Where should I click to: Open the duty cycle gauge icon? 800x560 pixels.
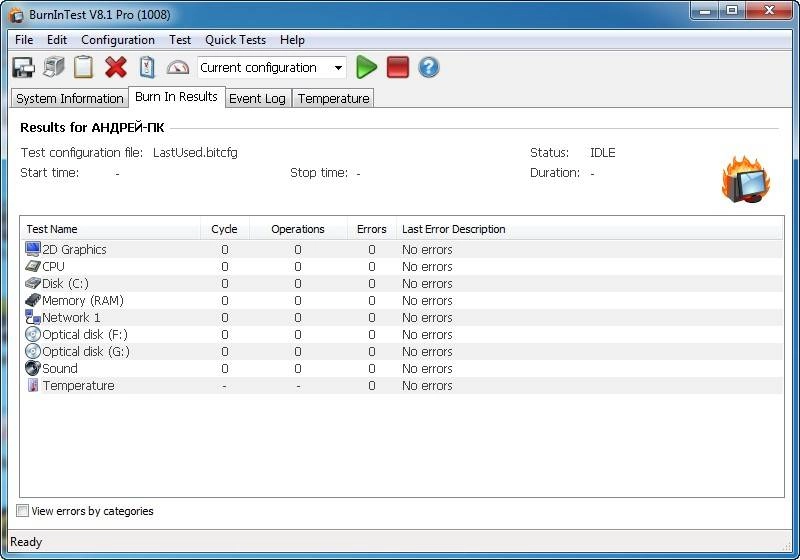tap(178, 67)
